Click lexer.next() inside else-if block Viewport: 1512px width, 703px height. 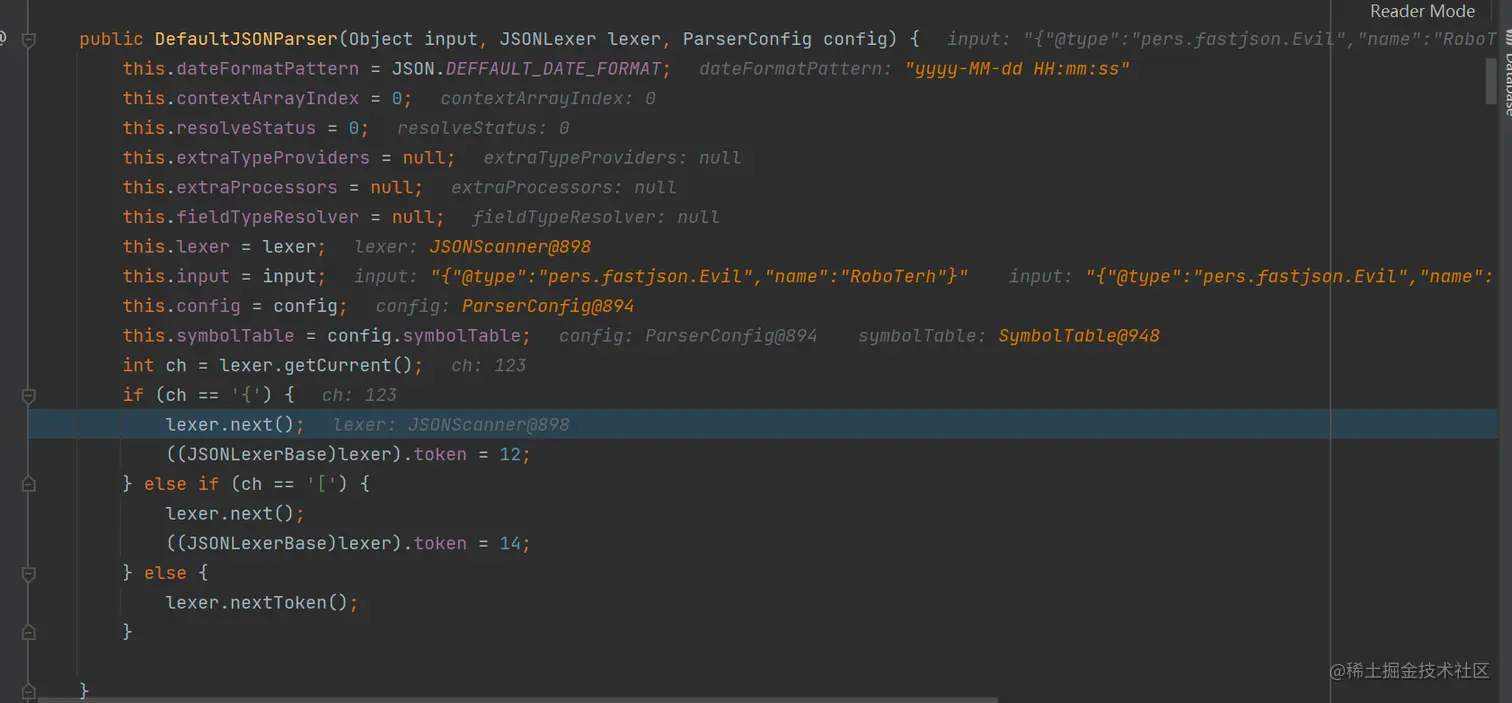[x=234, y=513]
